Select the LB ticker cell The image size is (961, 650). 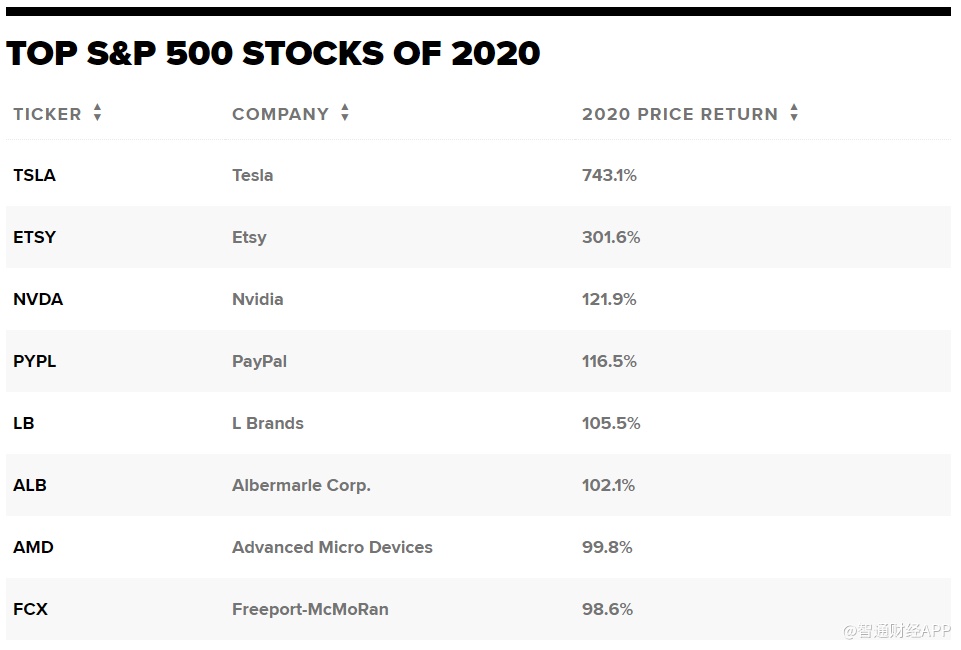click(x=24, y=423)
